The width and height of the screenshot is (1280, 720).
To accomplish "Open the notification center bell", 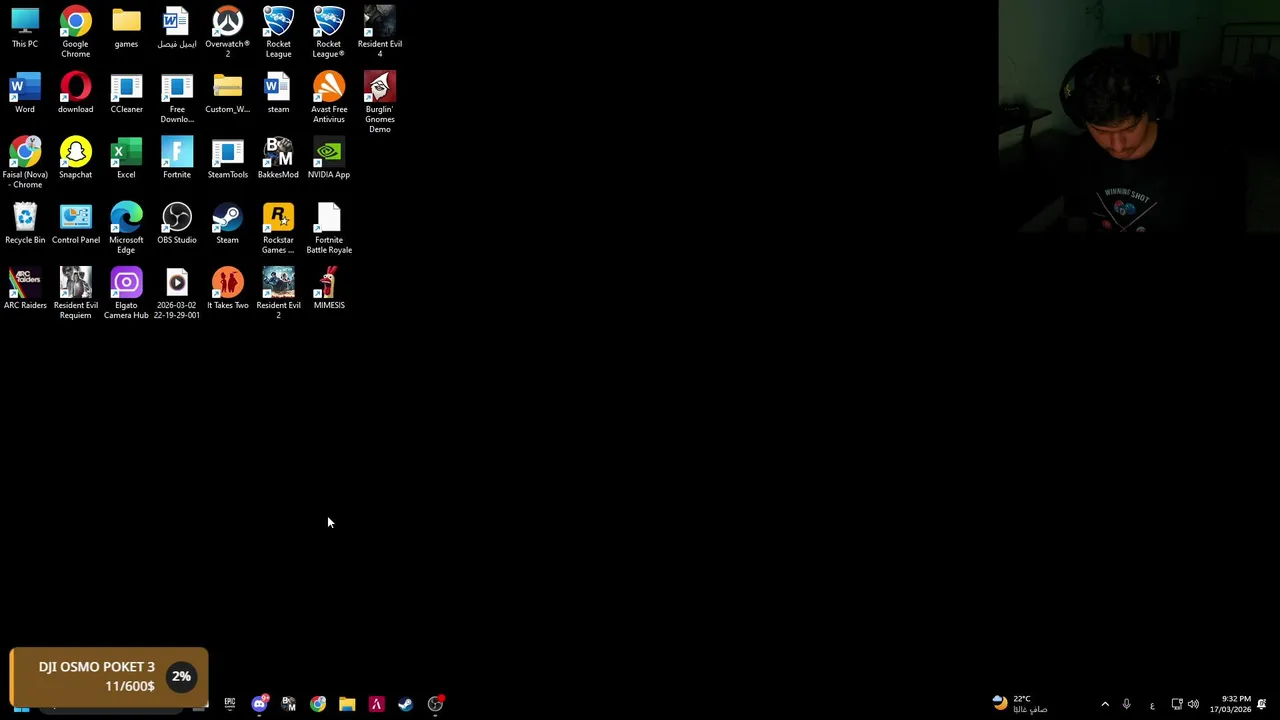I will (x=1262, y=704).
